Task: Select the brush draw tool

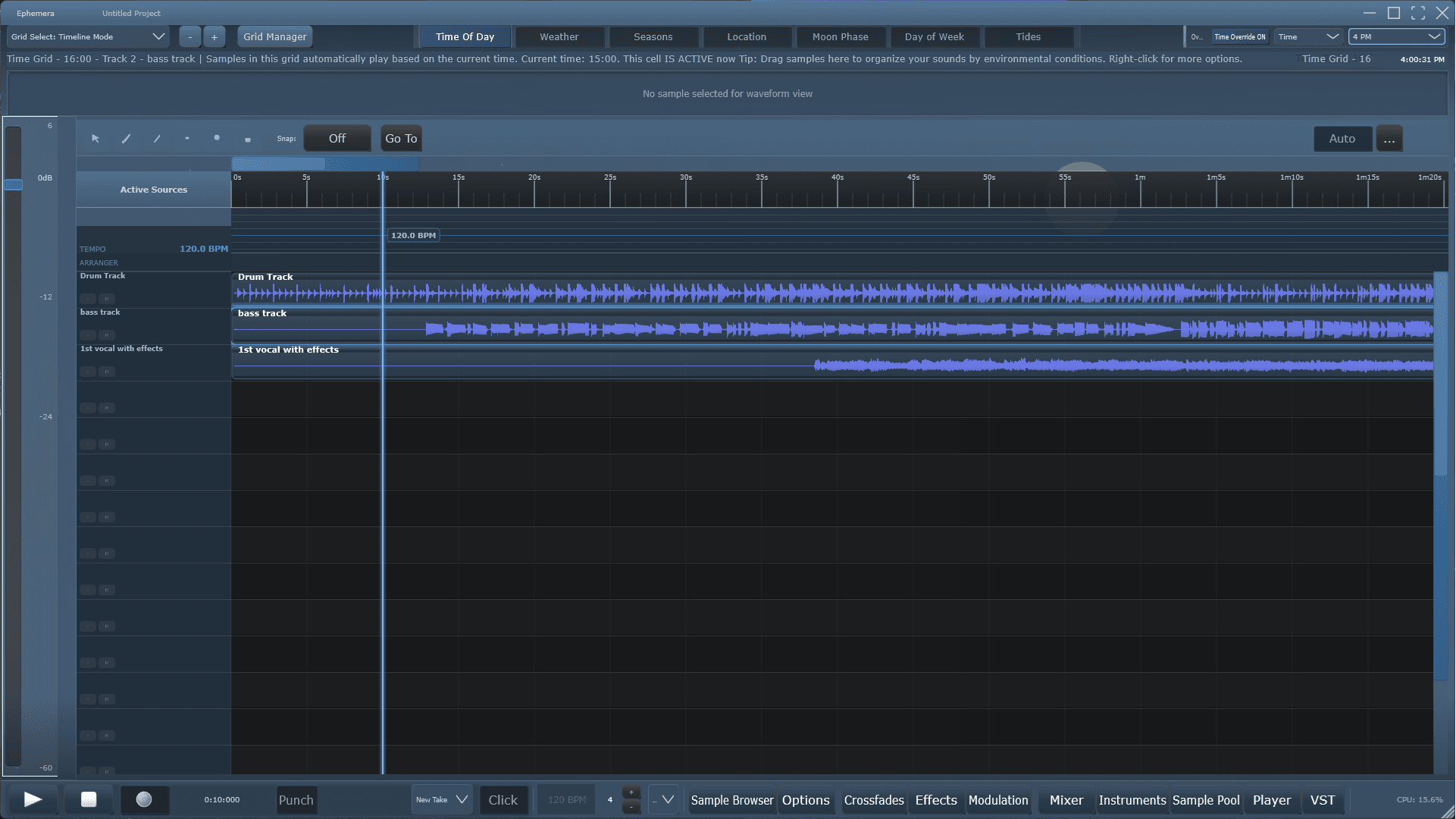Action: (x=126, y=139)
